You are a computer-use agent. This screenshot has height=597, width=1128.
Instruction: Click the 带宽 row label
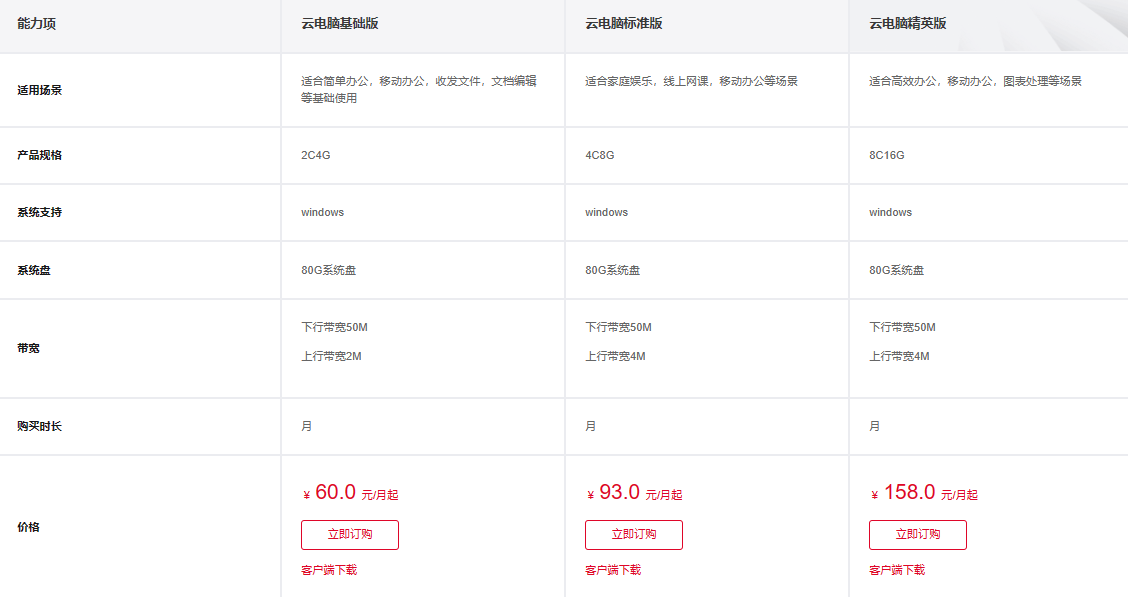click(x=29, y=348)
